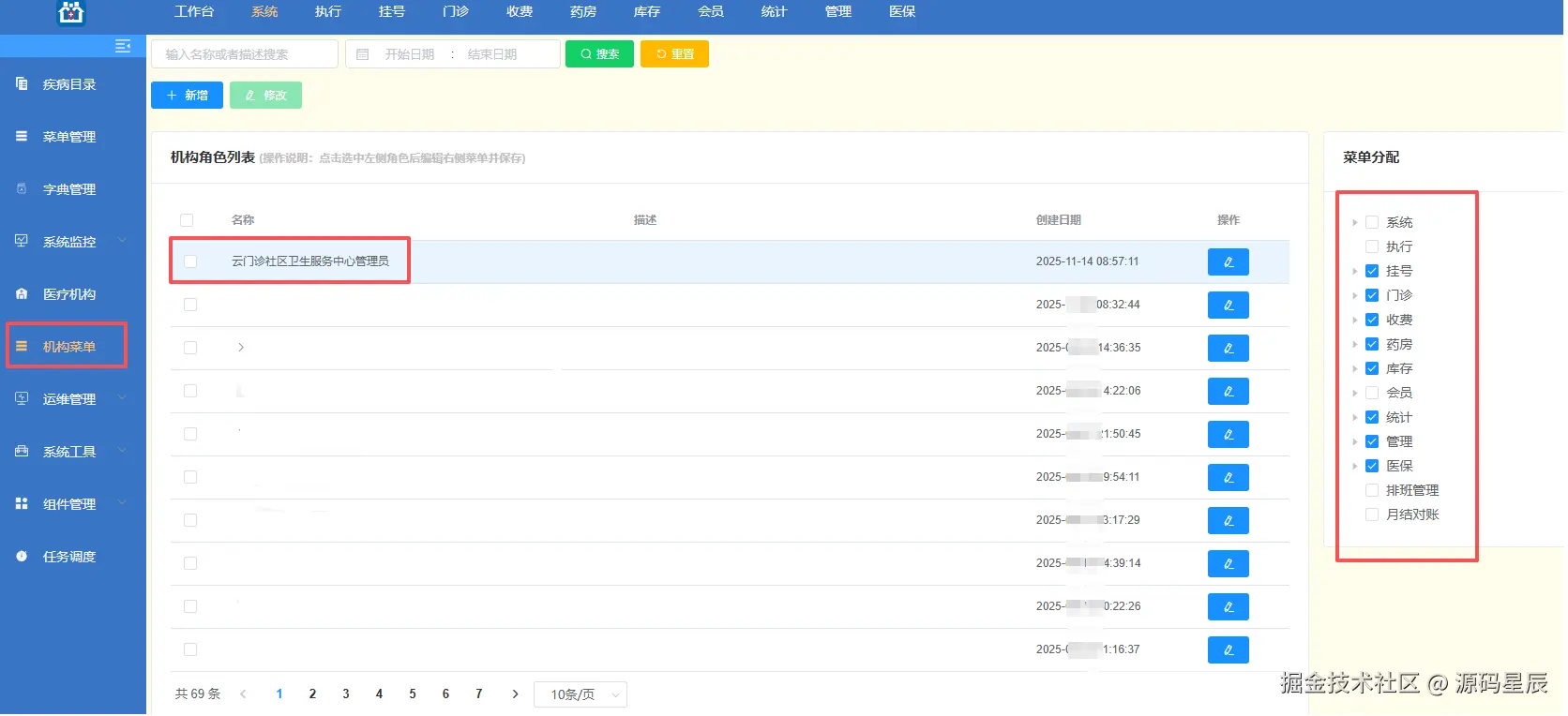1568x716 pixels.
Task: Click the green 搜索 button
Action: pos(600,54)
